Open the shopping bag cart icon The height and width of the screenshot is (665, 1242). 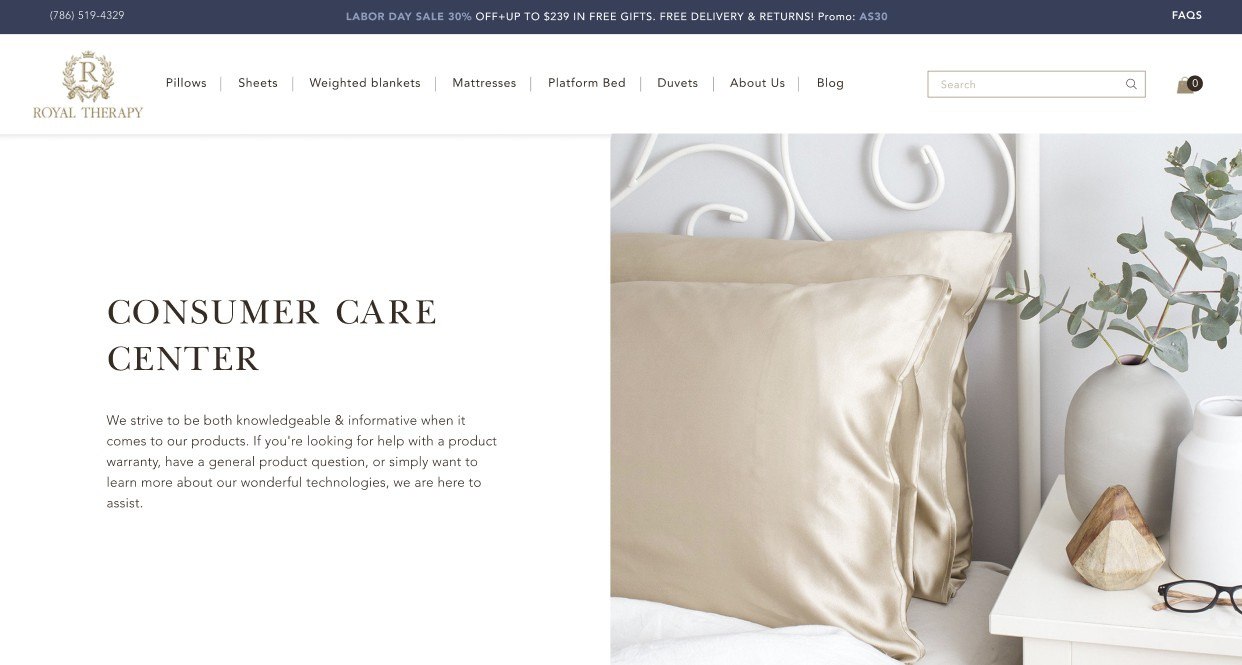tap(1185, 85)
